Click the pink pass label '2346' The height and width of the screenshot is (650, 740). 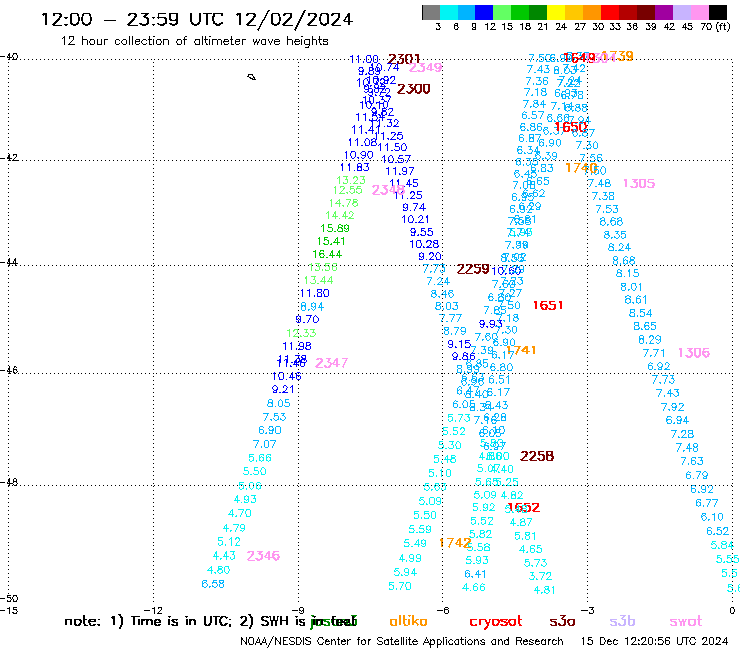pyautogui.click(x=263, y=556)
